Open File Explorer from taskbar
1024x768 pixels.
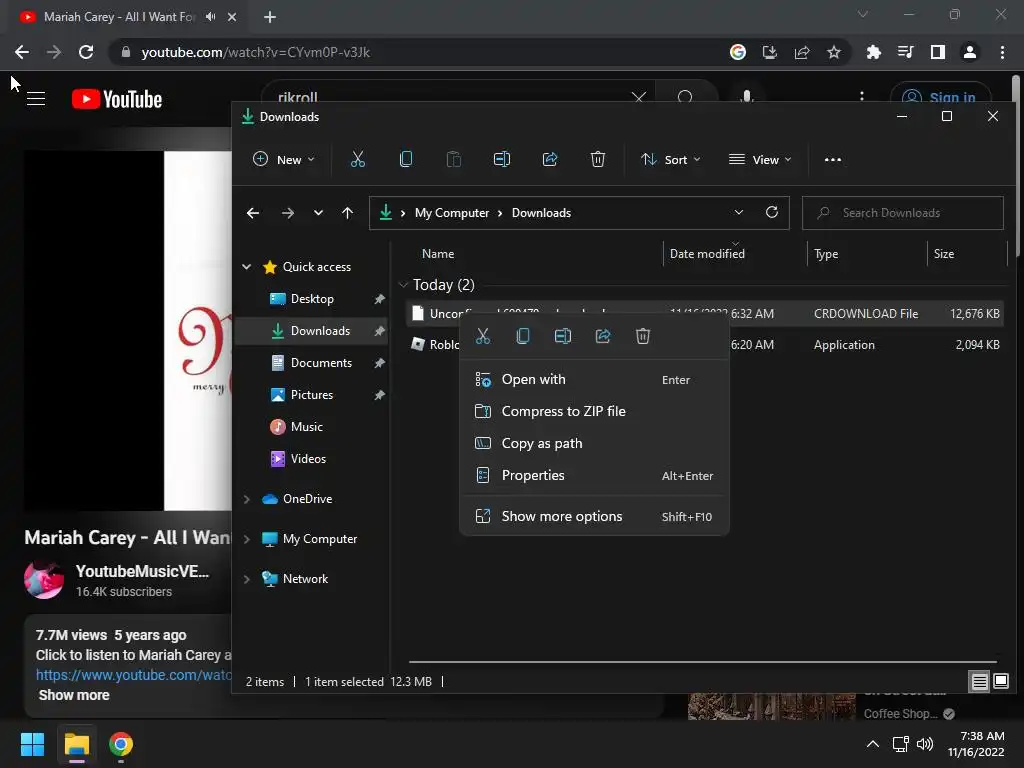pos(76,744)
